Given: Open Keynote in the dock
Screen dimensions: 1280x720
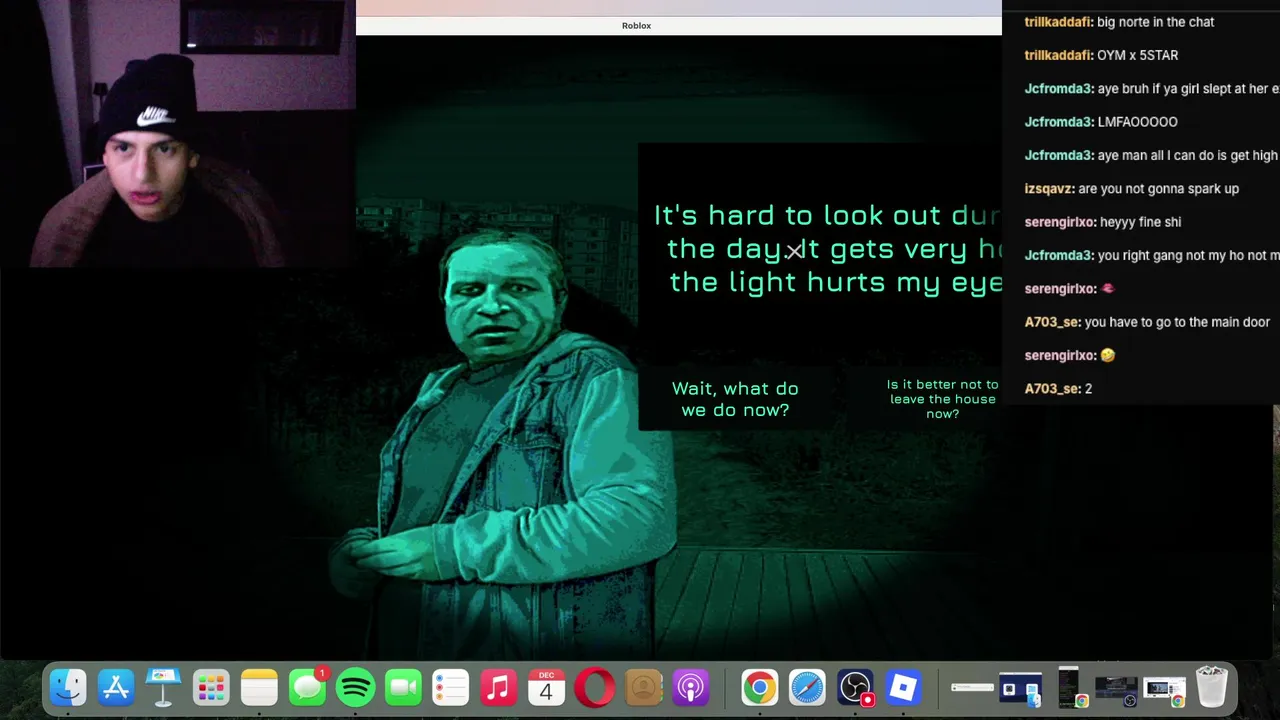Looking at the screenshot, I should [163, 688].
